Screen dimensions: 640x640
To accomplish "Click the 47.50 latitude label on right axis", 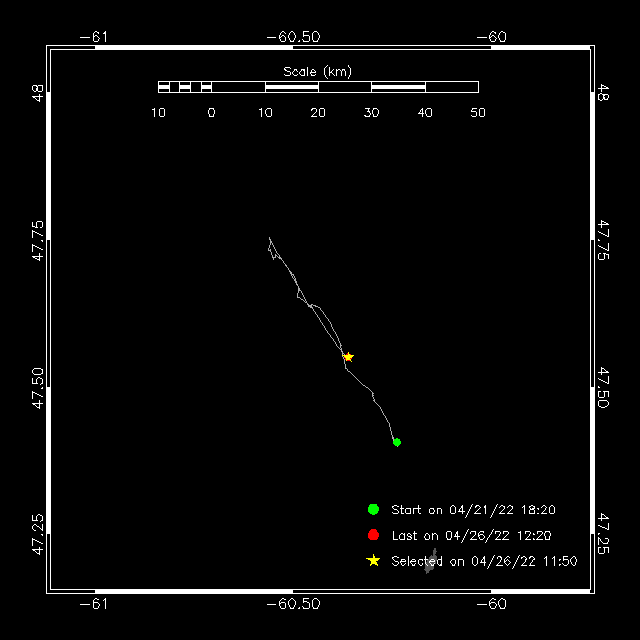I will [x=603, y=387].
